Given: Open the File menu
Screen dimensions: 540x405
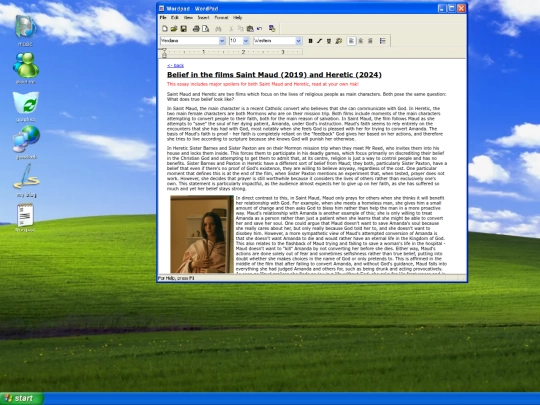Looking at the screenshot, I should 163,18.
